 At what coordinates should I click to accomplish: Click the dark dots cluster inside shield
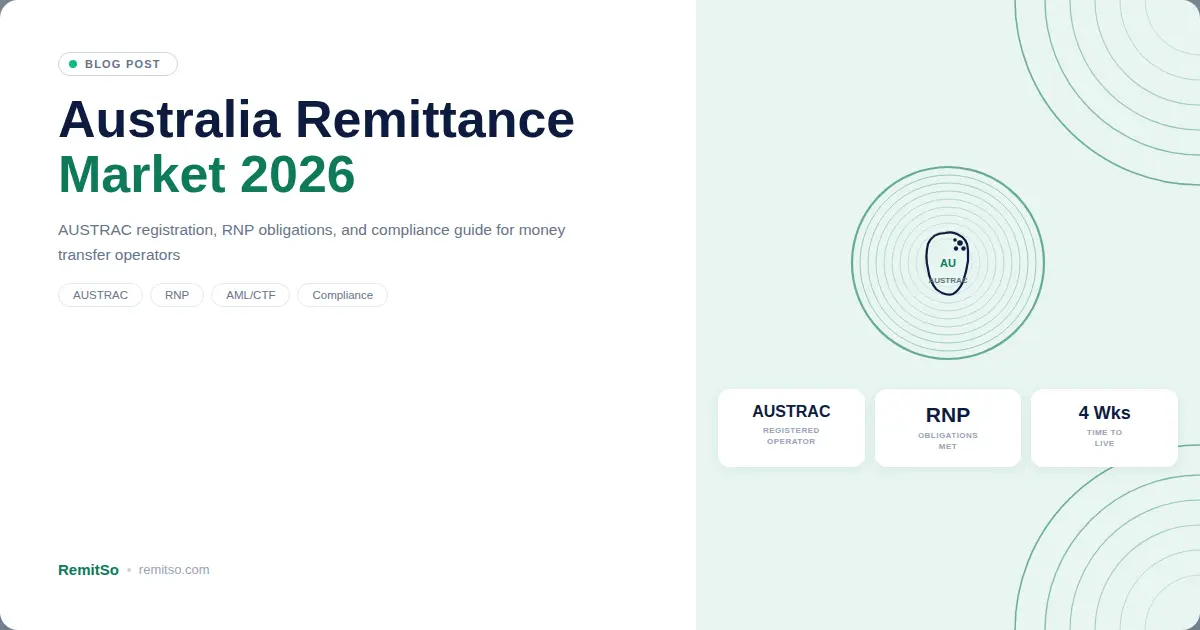tap(959, 243)
